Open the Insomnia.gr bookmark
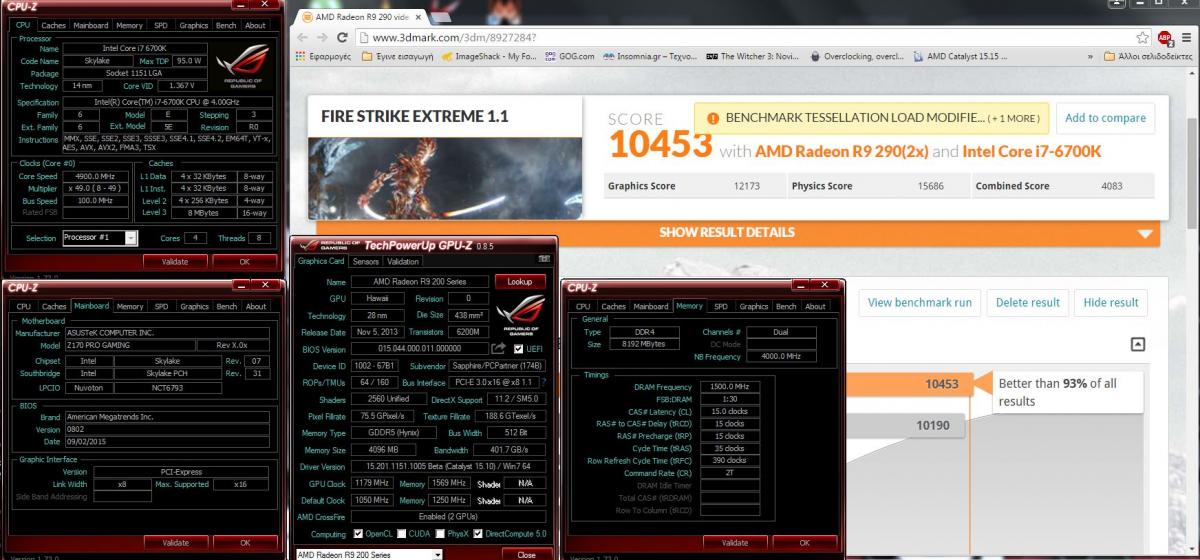 [650, 57]
